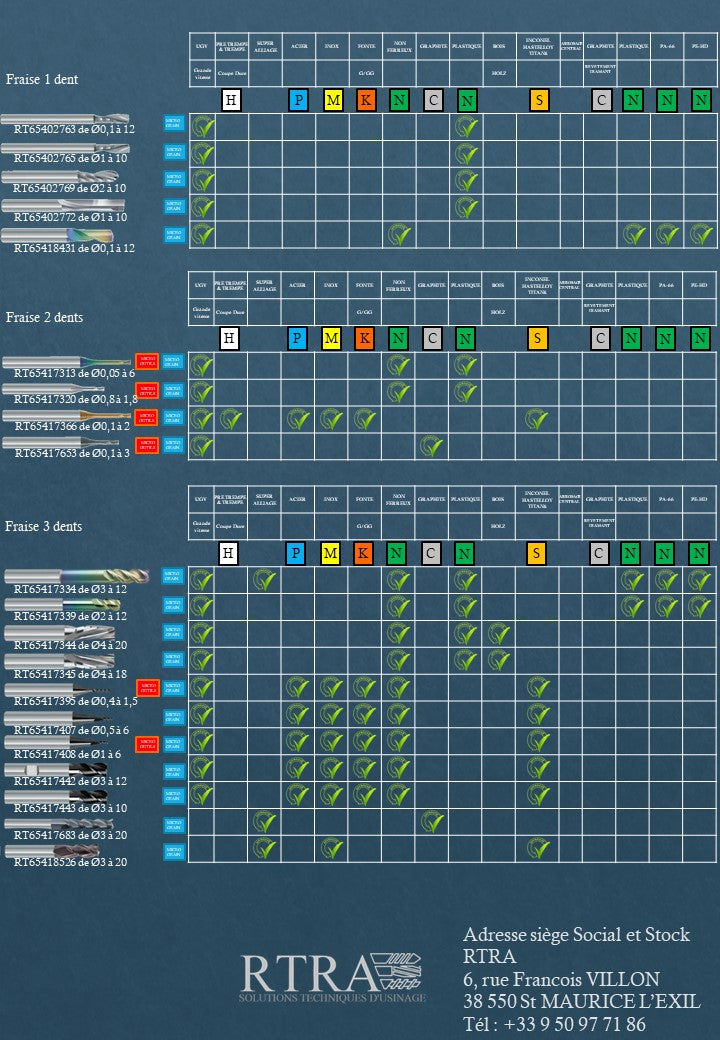
Task: Click the Inox check mark for RT65418526
Action: click(331, 848)
